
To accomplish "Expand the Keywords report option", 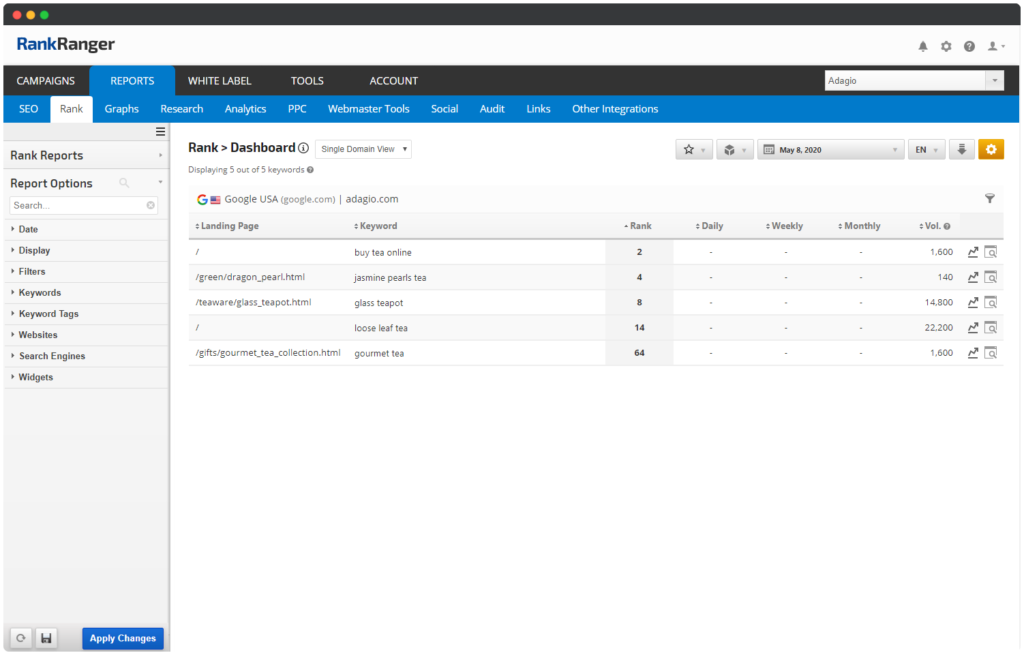I will coord(86,293).
